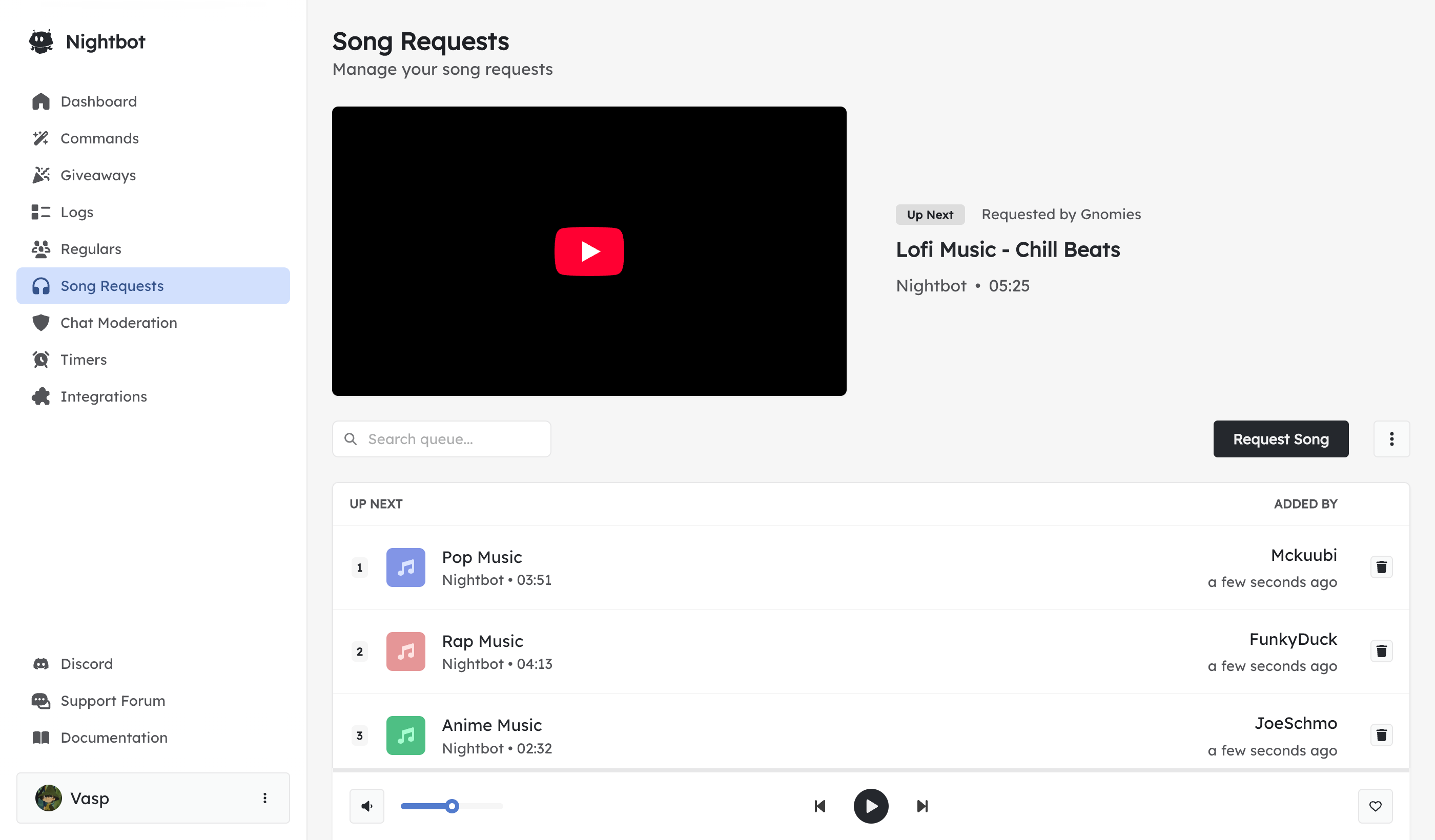Open the Discord link
Screen dimensions: 1435x840
[x=87, y=664]
